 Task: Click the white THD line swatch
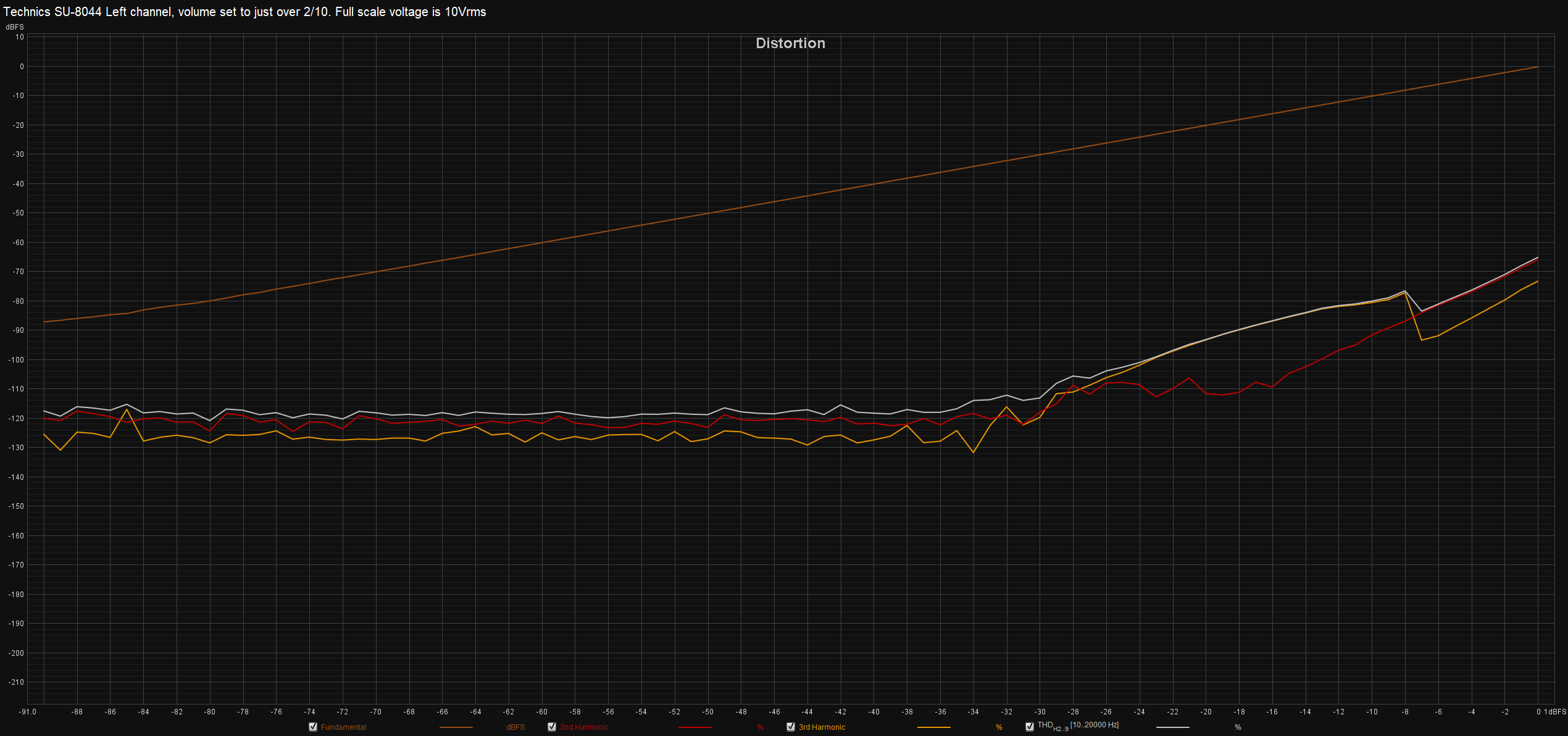pos(1172,727)
